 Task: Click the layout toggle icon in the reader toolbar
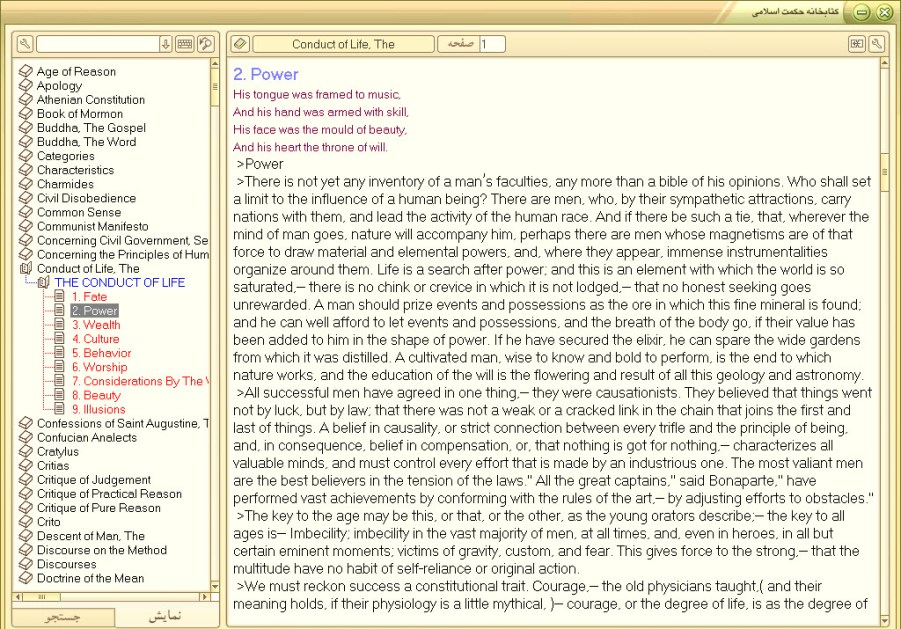click(x=857, y=44)
